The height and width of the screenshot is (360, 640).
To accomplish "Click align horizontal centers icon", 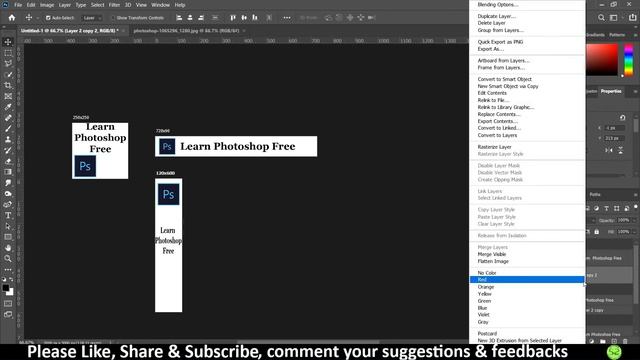I will pyautogui.click(x=190, y=18).
